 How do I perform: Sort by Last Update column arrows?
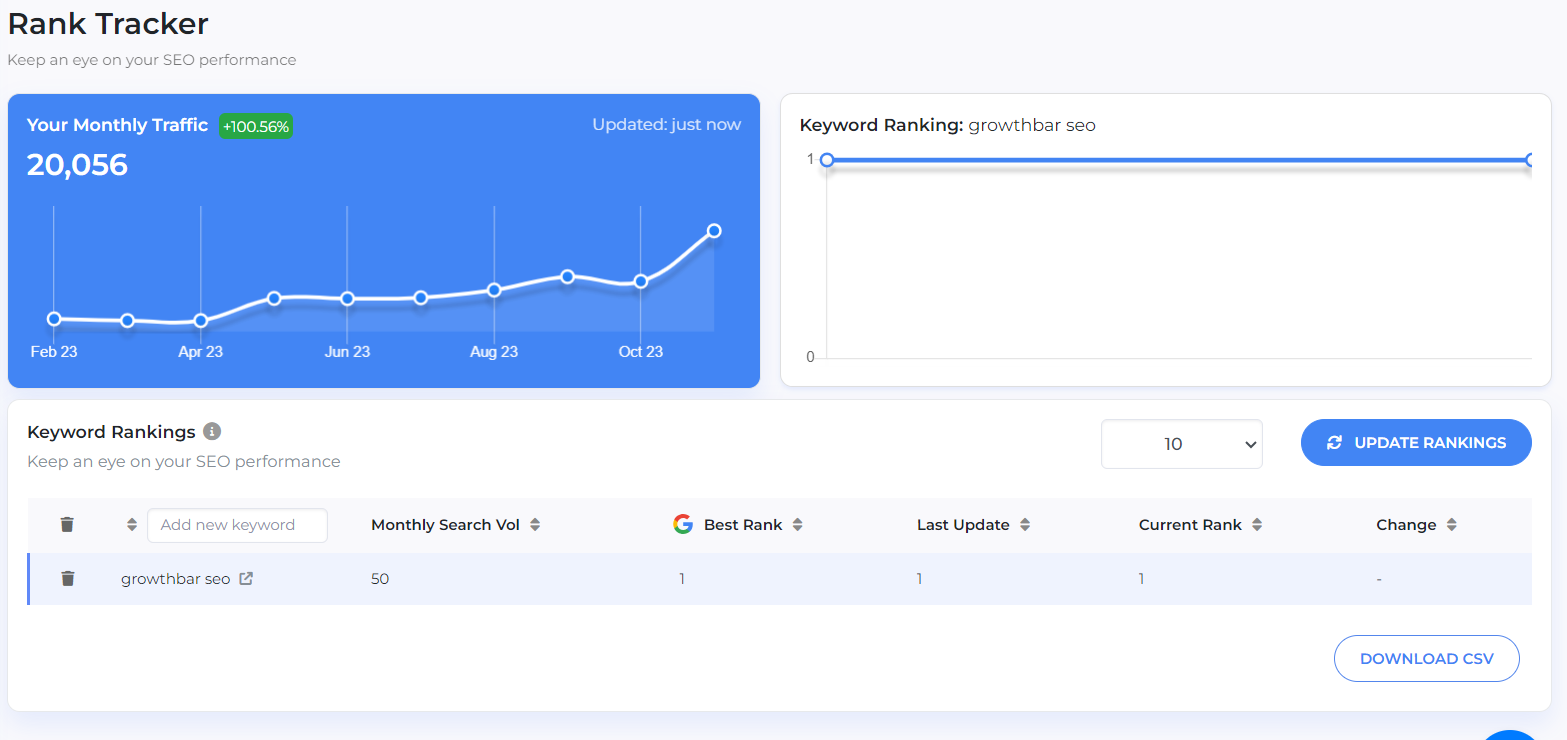[1025, 525]
